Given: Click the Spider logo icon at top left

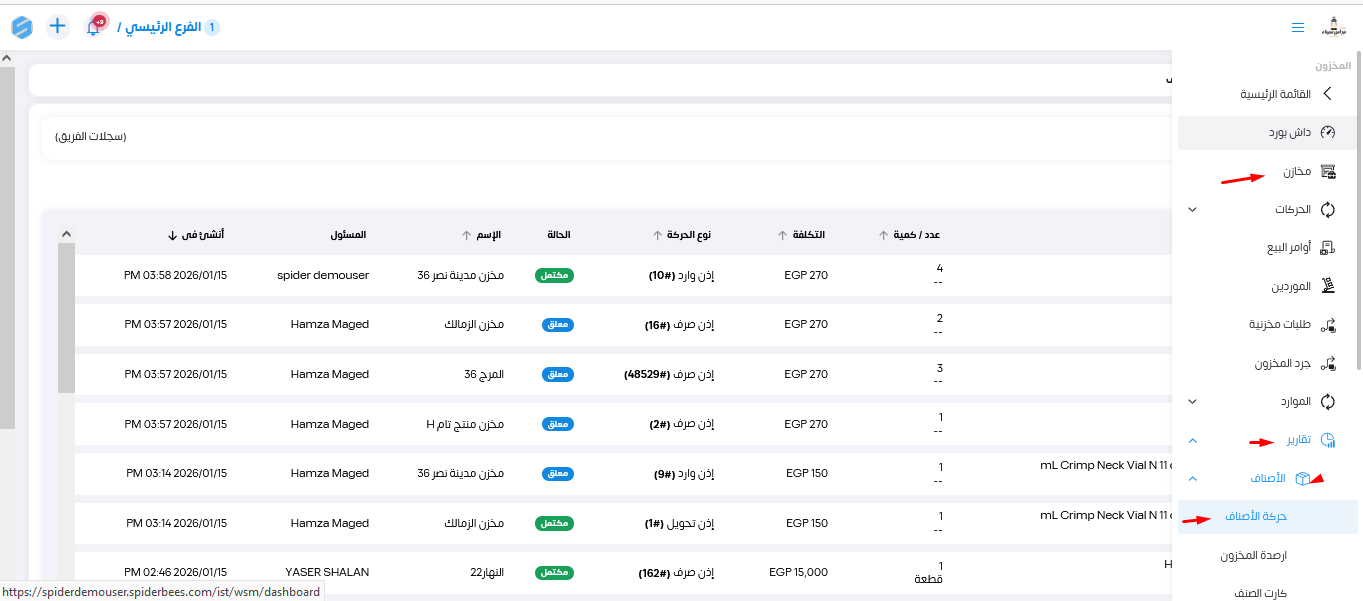Looking at the screenshot, I should pos(22,27).
